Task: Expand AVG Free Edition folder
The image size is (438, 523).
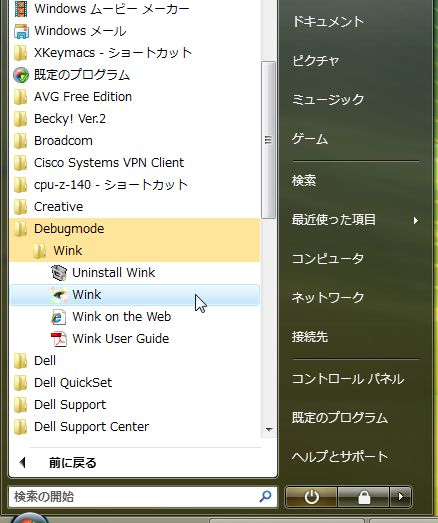Action: [135, 97]
